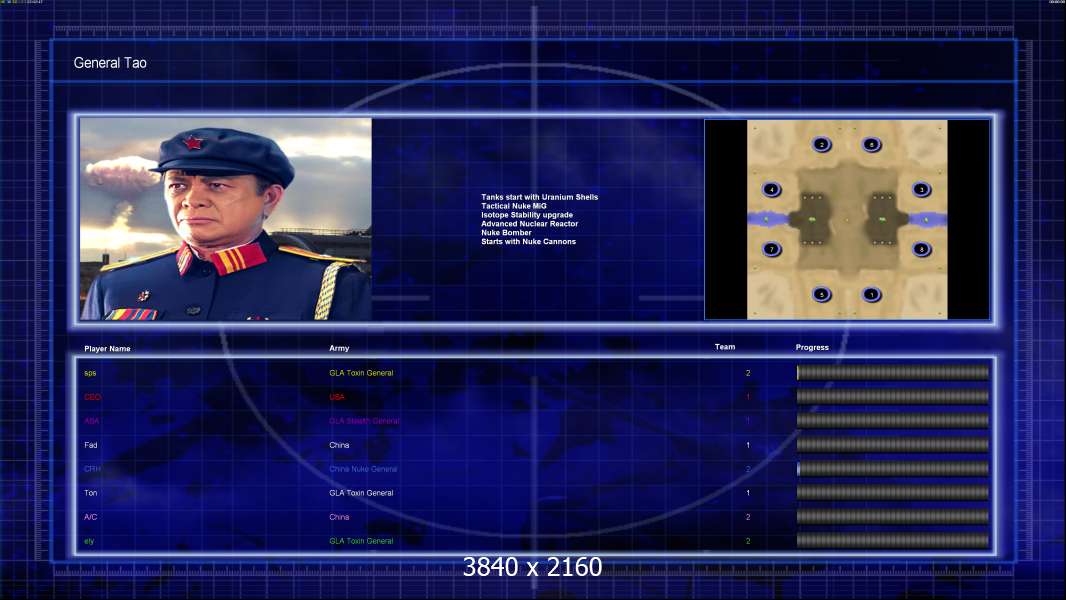Click team number in Ton row

click(x=748, y=493)
